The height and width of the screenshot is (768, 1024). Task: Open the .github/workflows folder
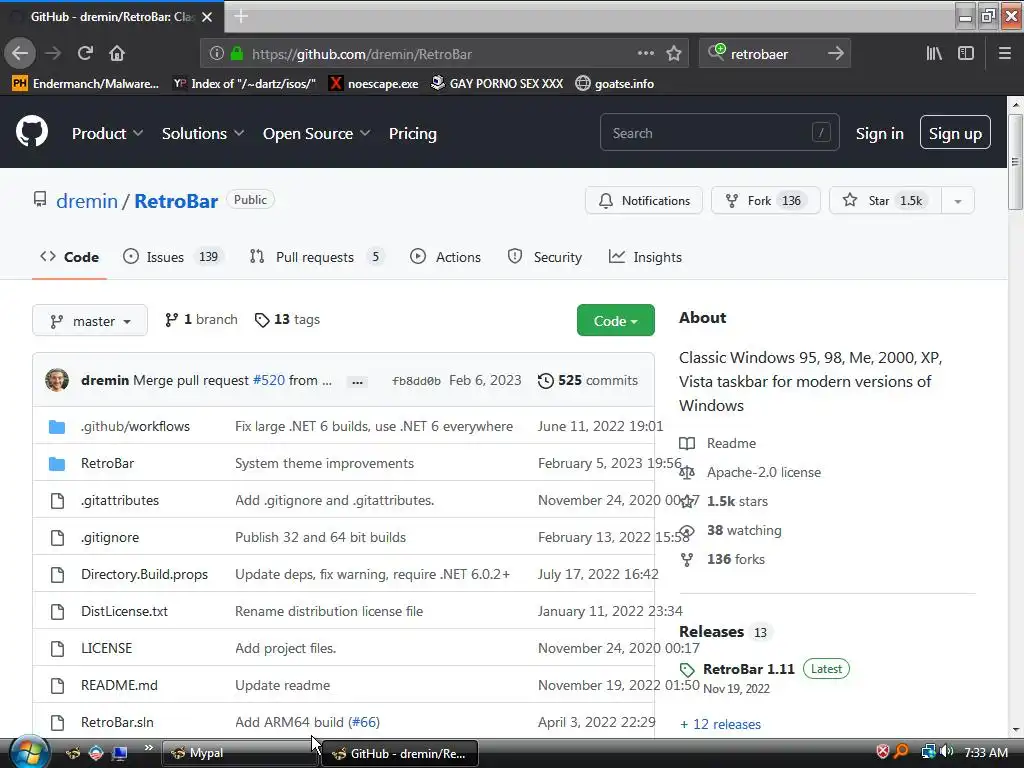coord(135,426)
